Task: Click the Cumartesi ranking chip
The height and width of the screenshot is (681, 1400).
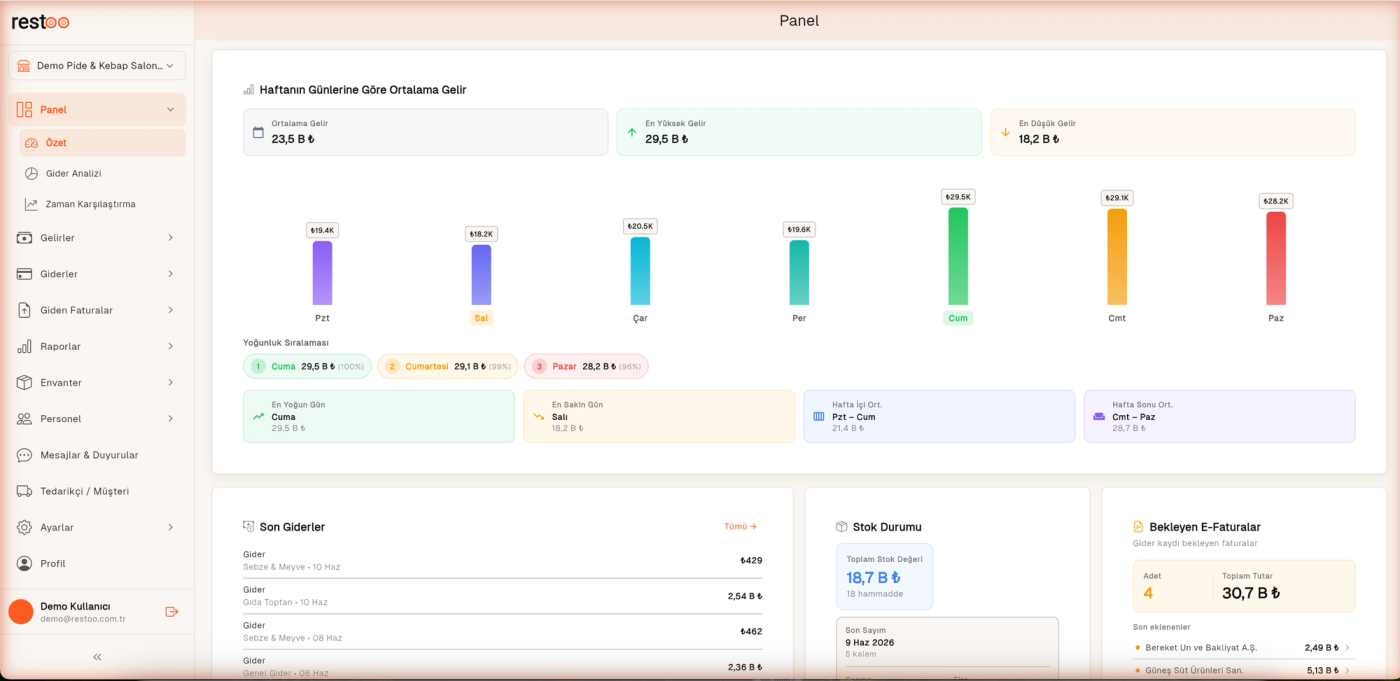Action: 447,366
